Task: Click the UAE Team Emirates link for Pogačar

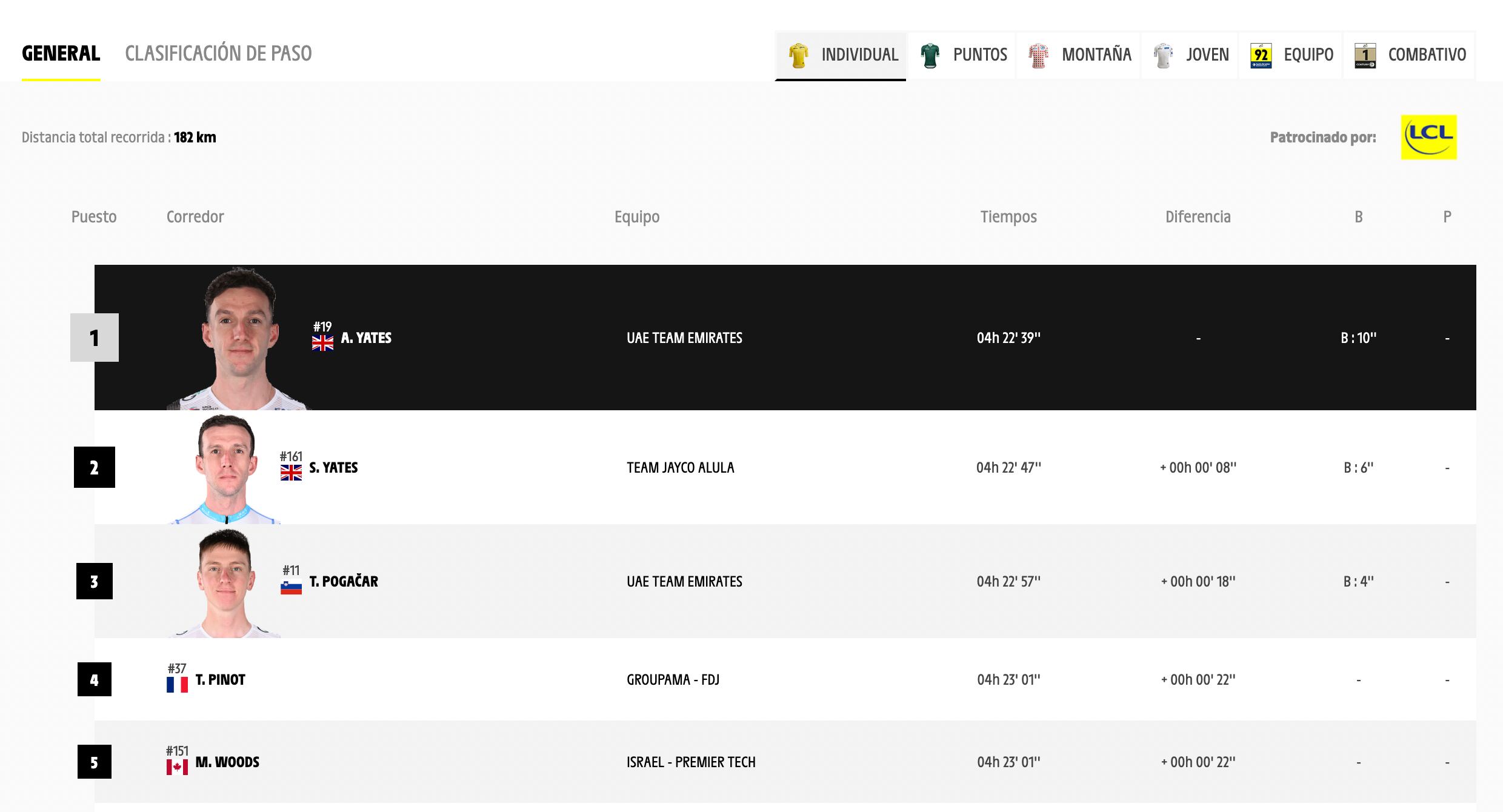Action: (684, 582)
